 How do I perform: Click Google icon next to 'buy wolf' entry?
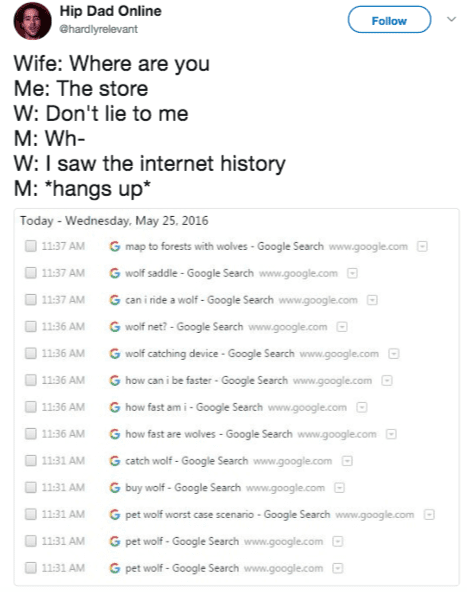tap(114, 487)
